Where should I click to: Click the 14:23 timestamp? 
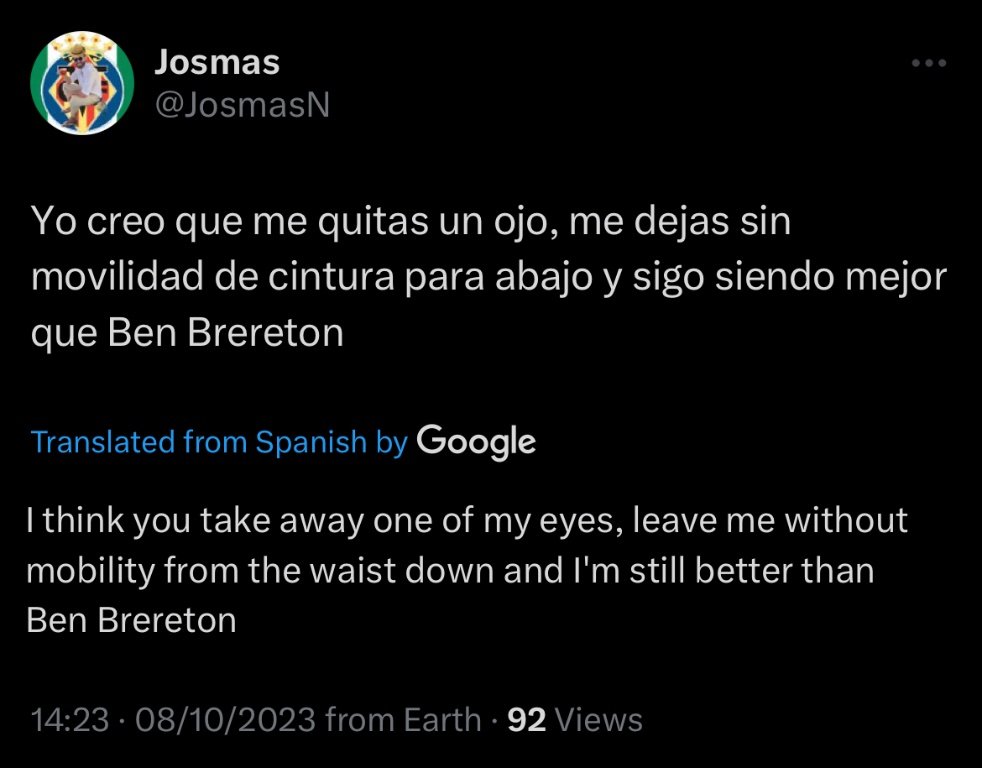click(69, 719)
